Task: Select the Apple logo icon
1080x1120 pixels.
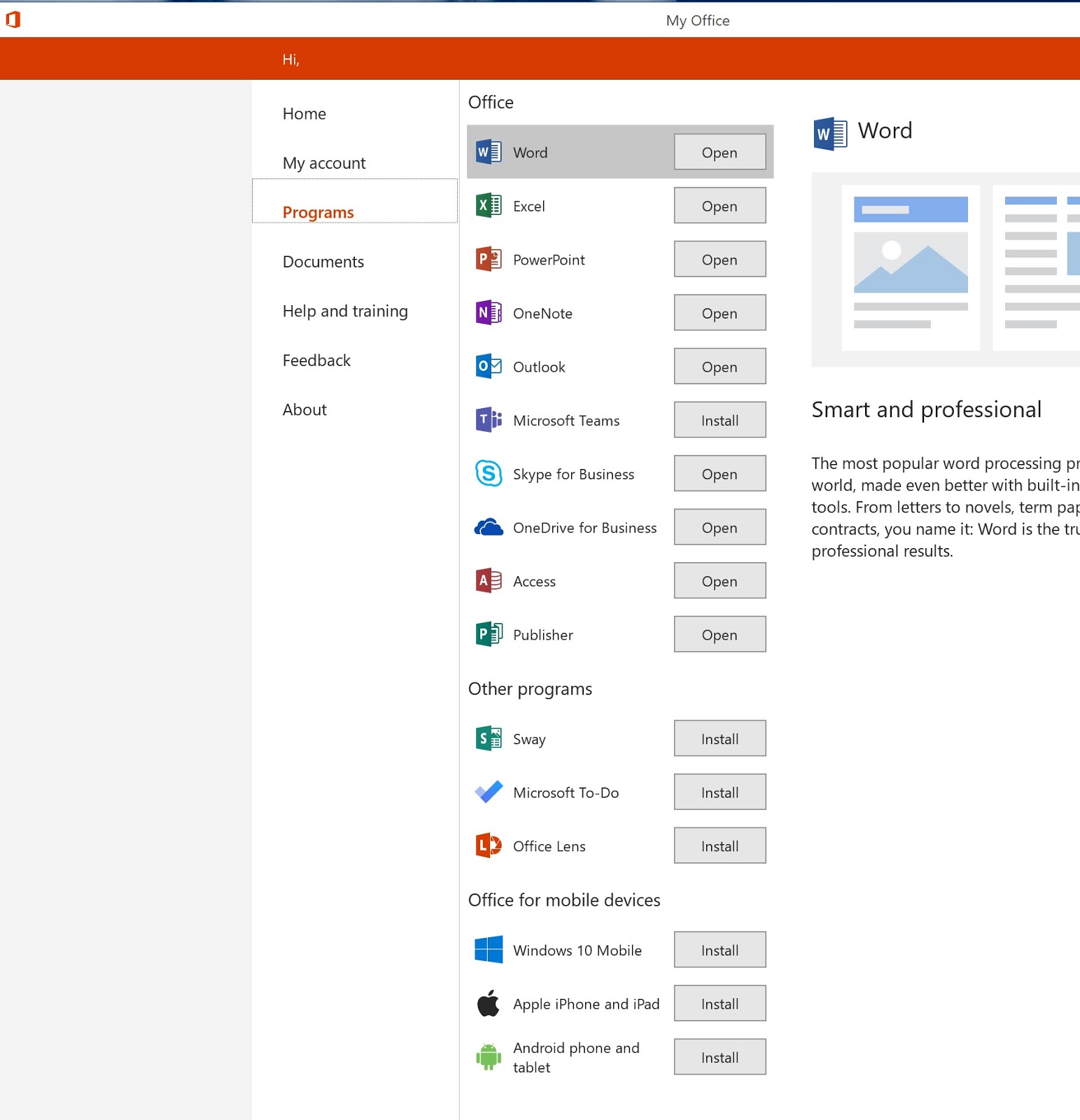Action: [489, 1003]
